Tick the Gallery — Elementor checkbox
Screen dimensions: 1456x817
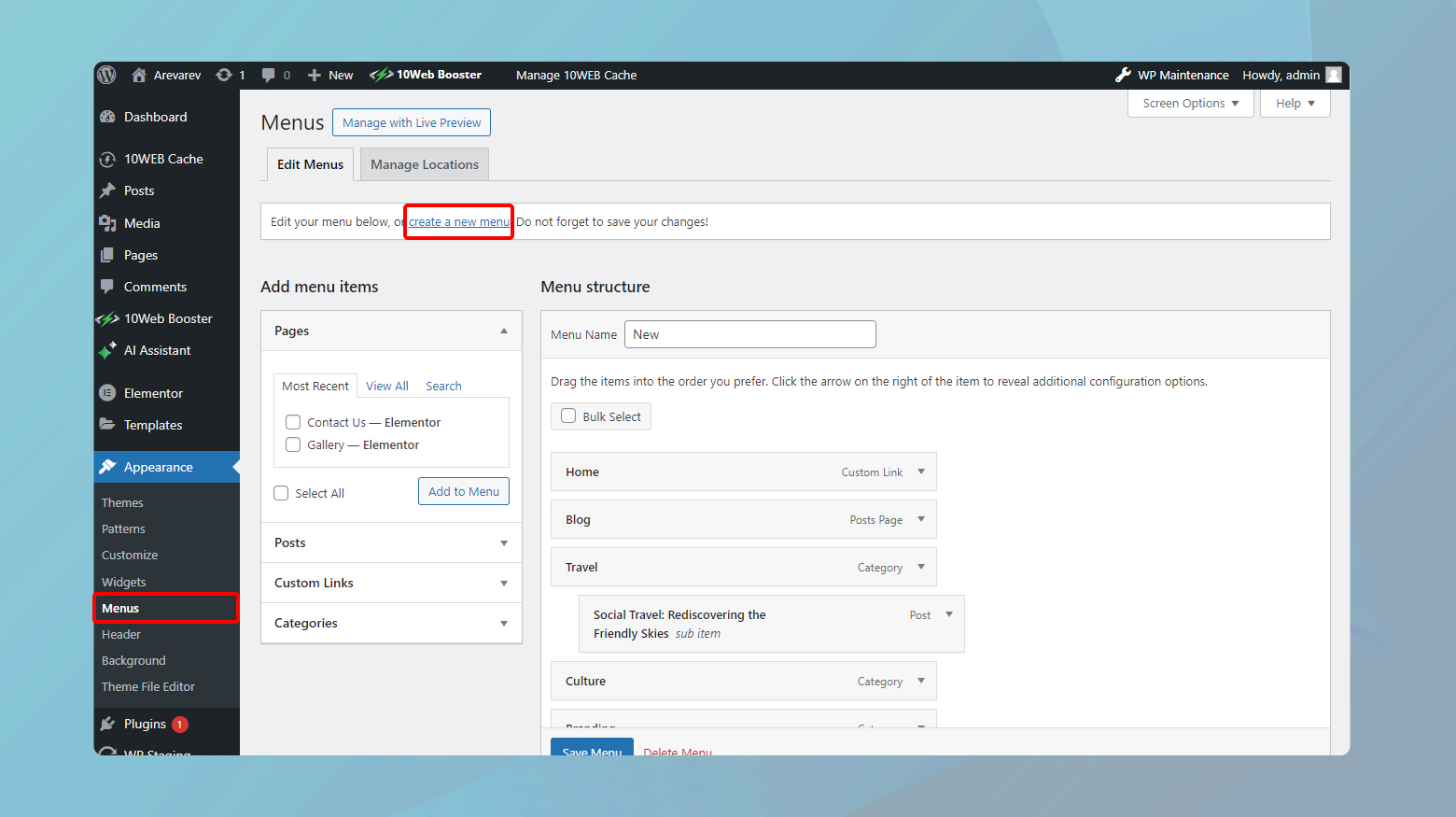tap(293, 444)
